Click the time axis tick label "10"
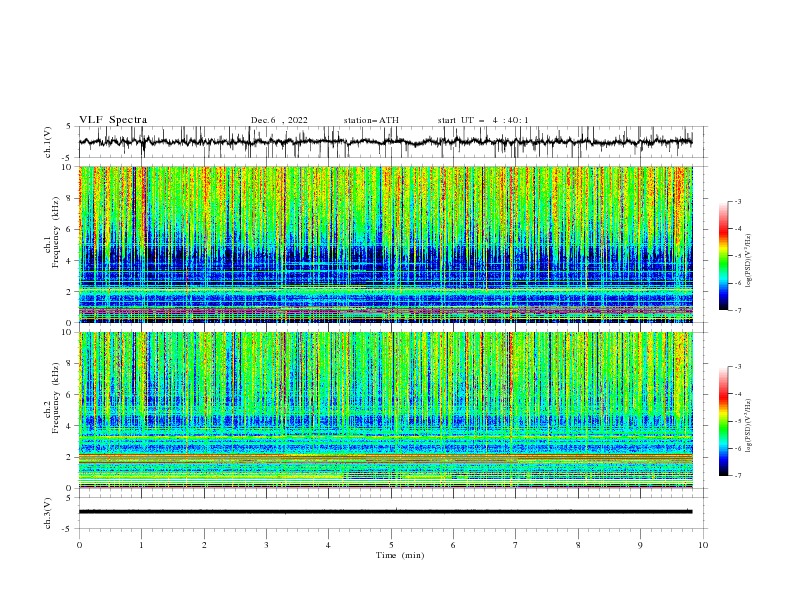Image resolution: width=792 pixels, height=612 pixels. [703, 545]
